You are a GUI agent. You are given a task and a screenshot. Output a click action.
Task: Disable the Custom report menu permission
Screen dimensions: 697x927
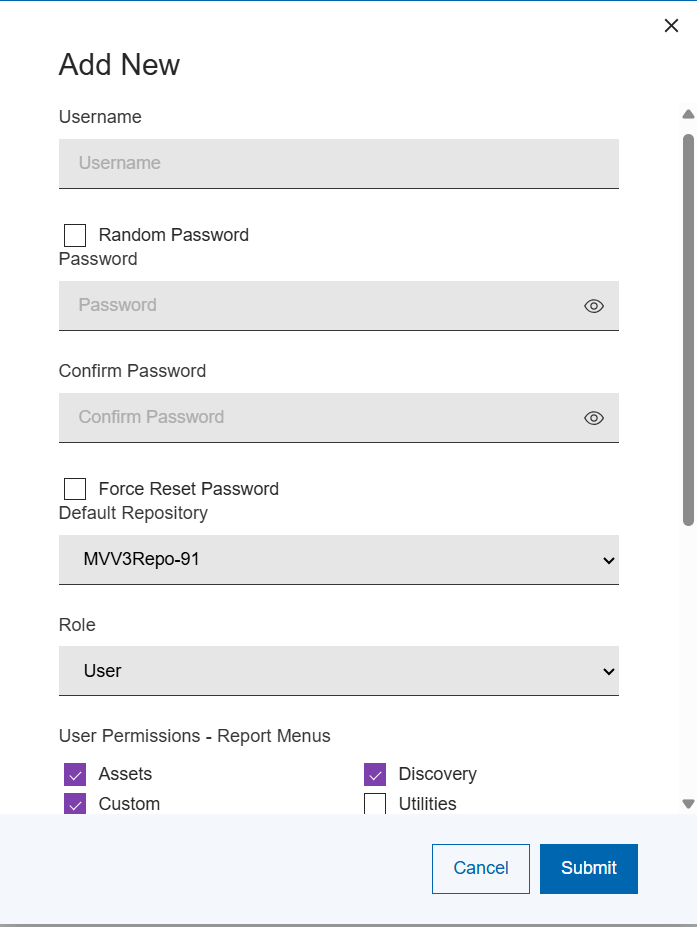point(75,804)
